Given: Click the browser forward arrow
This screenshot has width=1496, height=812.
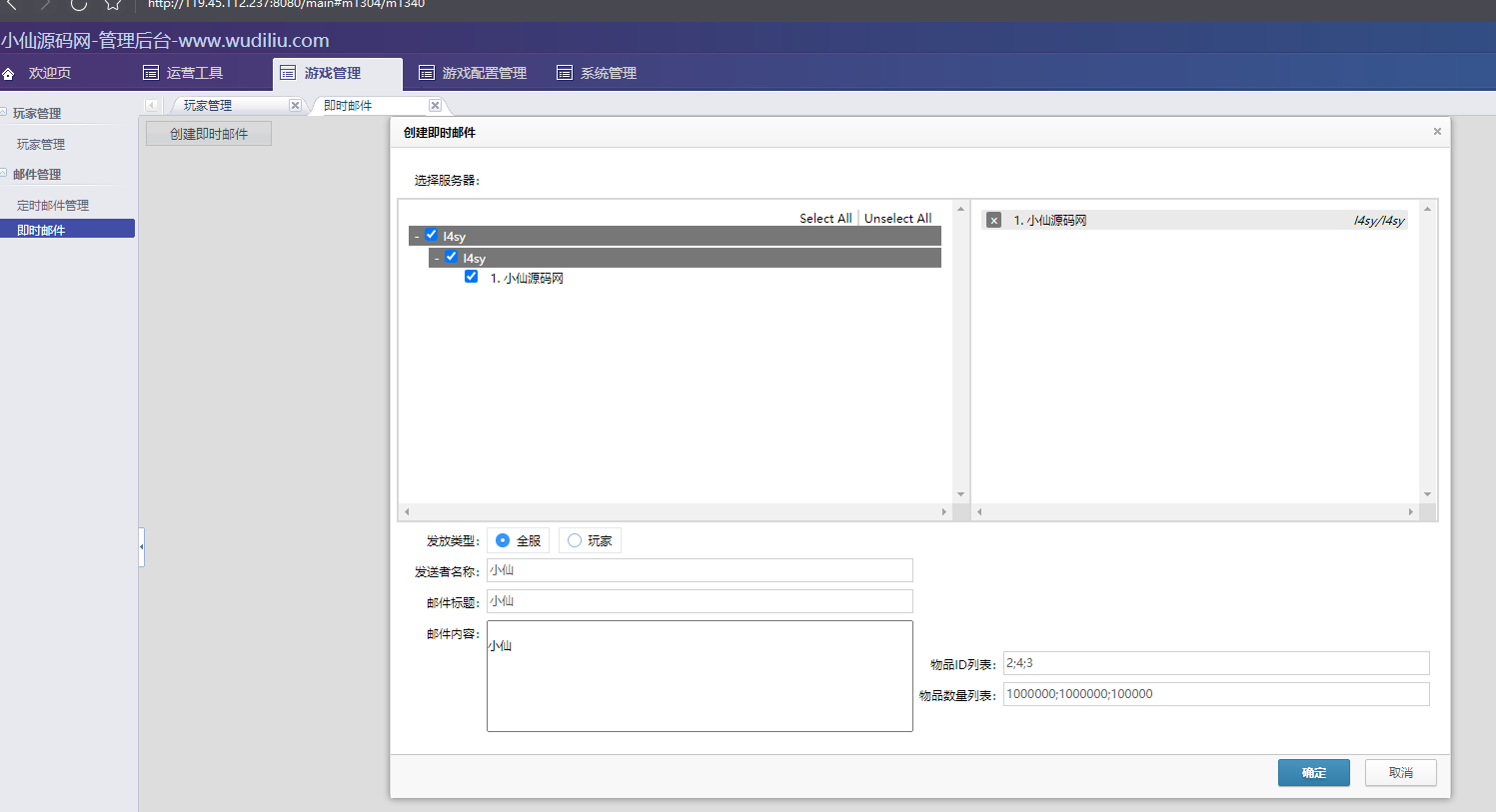Looking at the screenshot, I should click(x=45, y=5).
